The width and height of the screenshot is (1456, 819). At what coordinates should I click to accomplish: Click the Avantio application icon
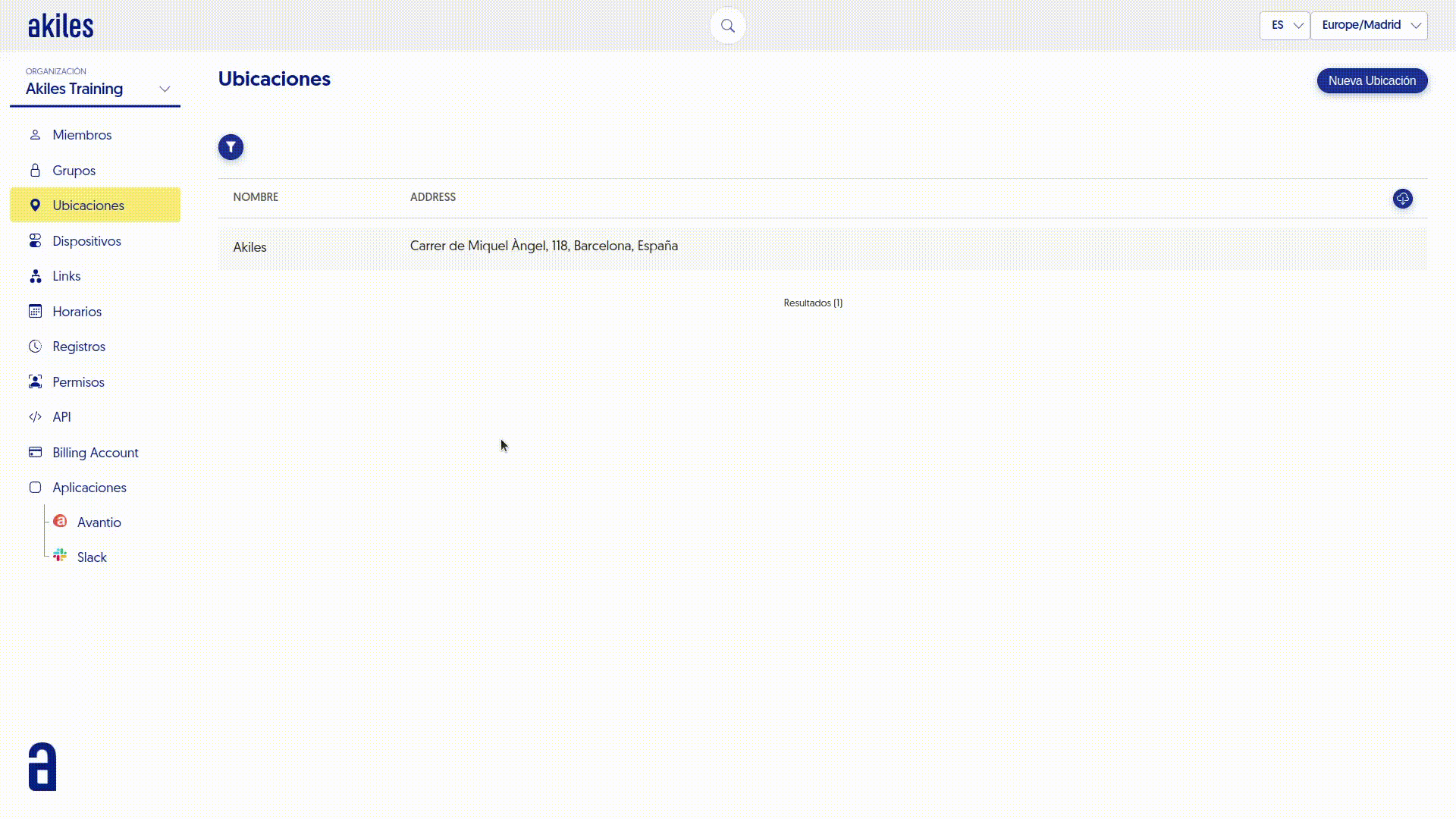pyautogui.click(x=60, y=522)
